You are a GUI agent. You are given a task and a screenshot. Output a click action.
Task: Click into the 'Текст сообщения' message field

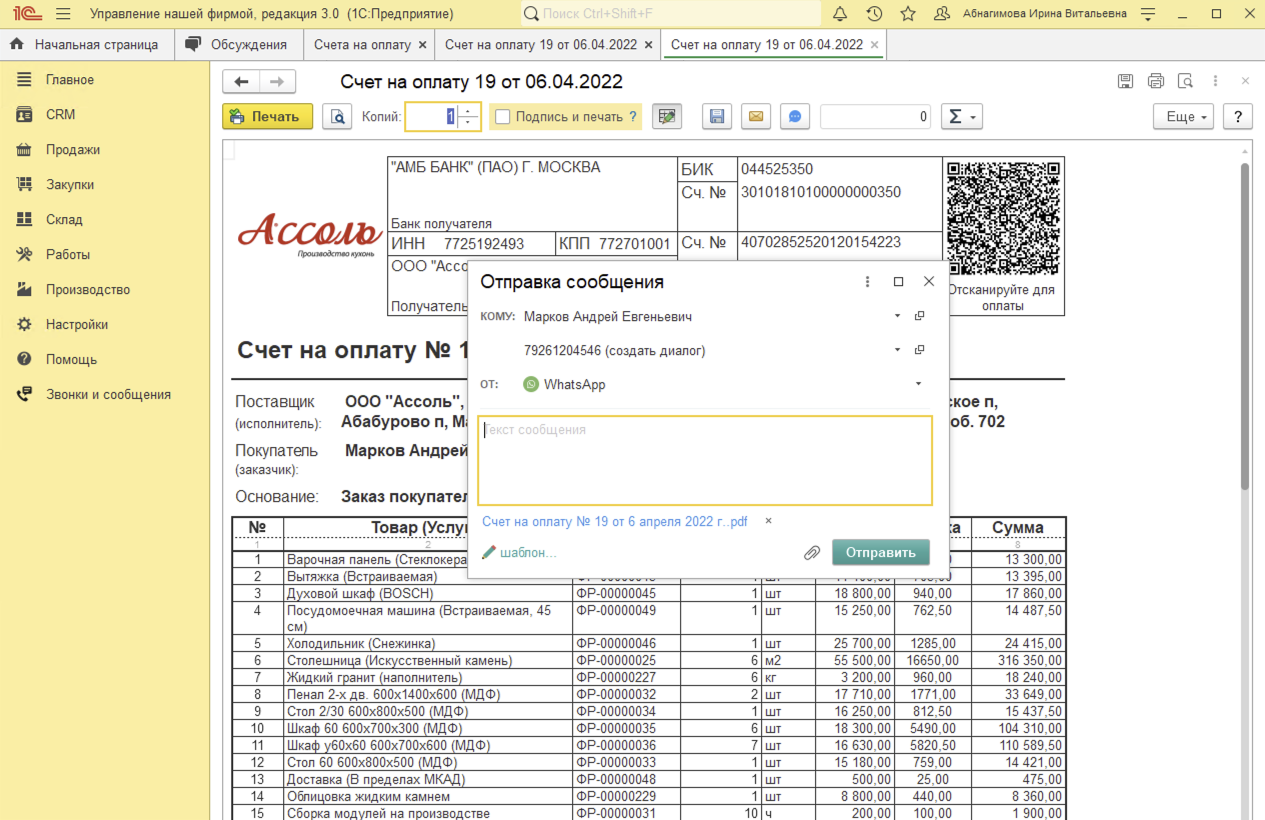[704, 461]
